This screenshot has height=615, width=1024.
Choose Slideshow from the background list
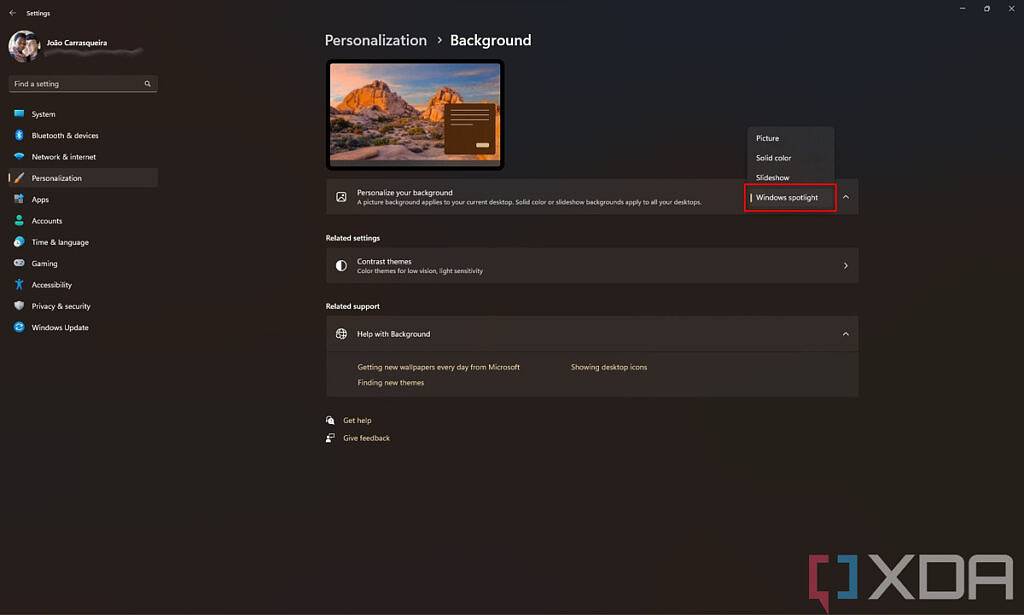pos(773,178)
